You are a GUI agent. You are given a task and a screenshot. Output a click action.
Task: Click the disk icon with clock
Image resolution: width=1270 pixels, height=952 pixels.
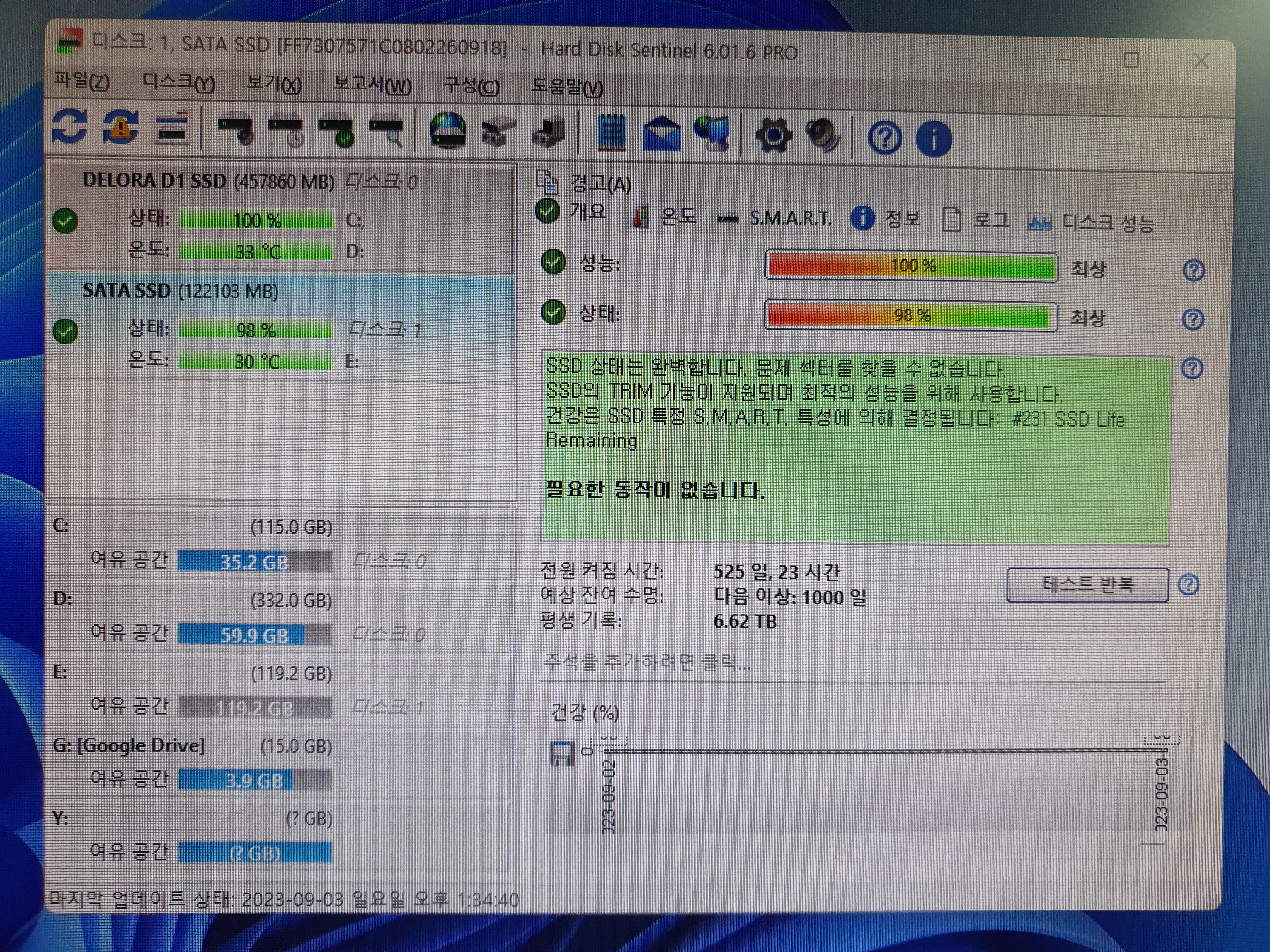[x=287, y=132]
